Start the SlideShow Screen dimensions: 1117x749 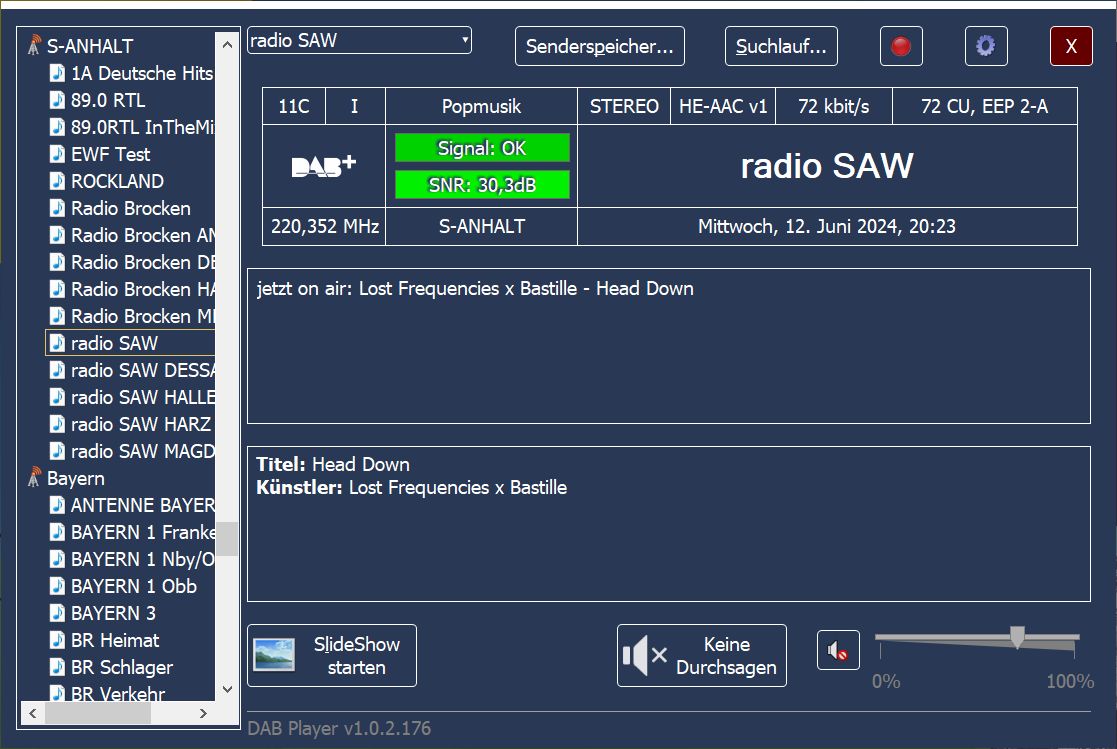(x=332, y=656)
